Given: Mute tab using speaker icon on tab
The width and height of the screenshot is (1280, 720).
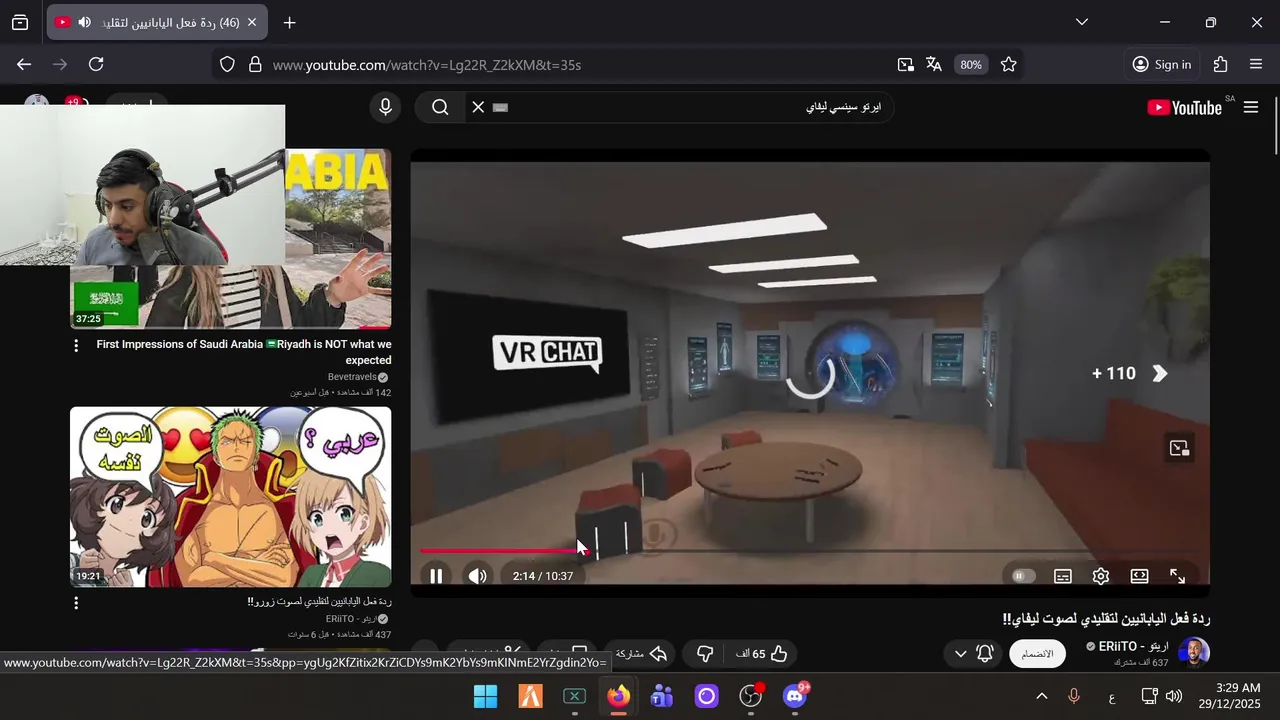Looking at the screenshot, I should click(x=84, y=22).
